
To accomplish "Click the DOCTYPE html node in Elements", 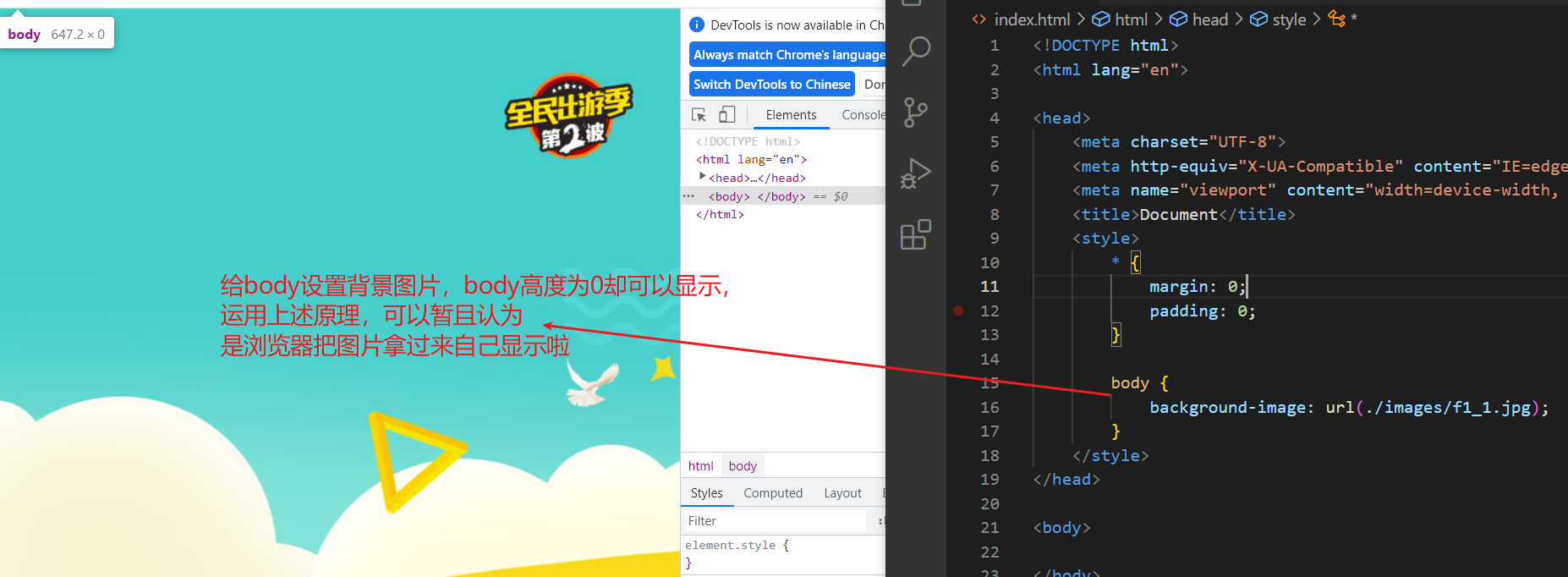I will pyautogui.click(x=748, y=141).
